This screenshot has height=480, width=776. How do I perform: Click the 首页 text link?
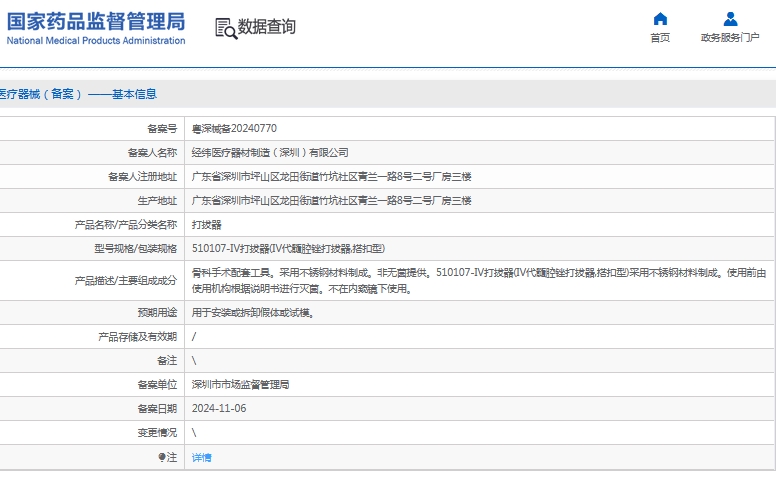660,38
